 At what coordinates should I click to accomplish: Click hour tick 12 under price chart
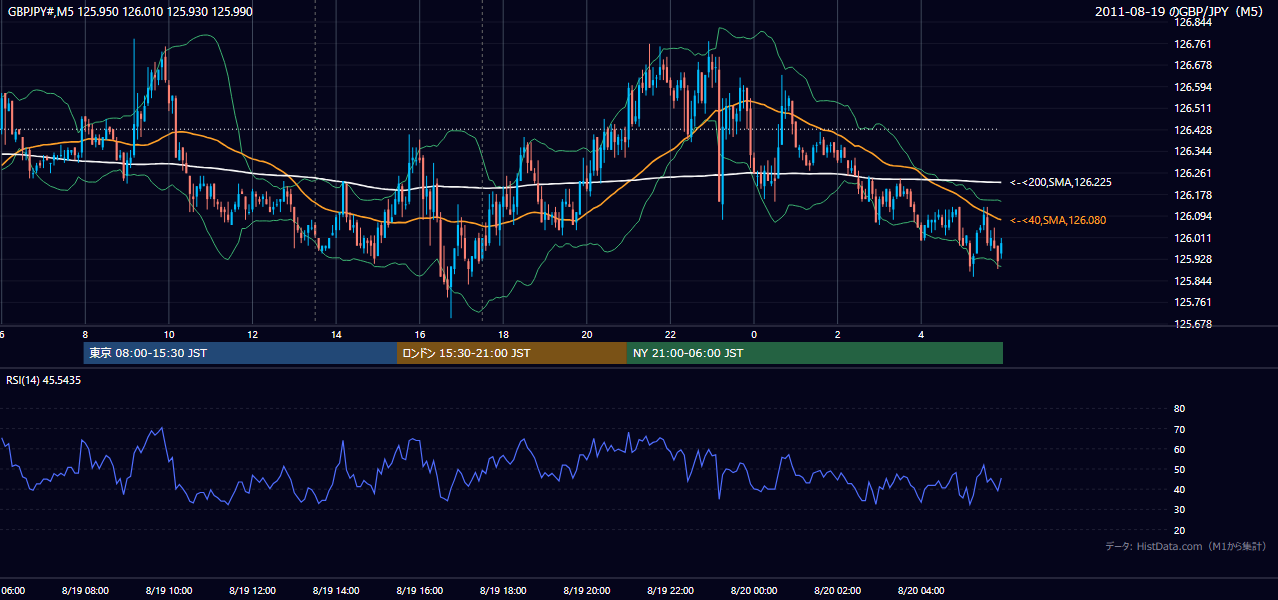[x=252, y=335]
